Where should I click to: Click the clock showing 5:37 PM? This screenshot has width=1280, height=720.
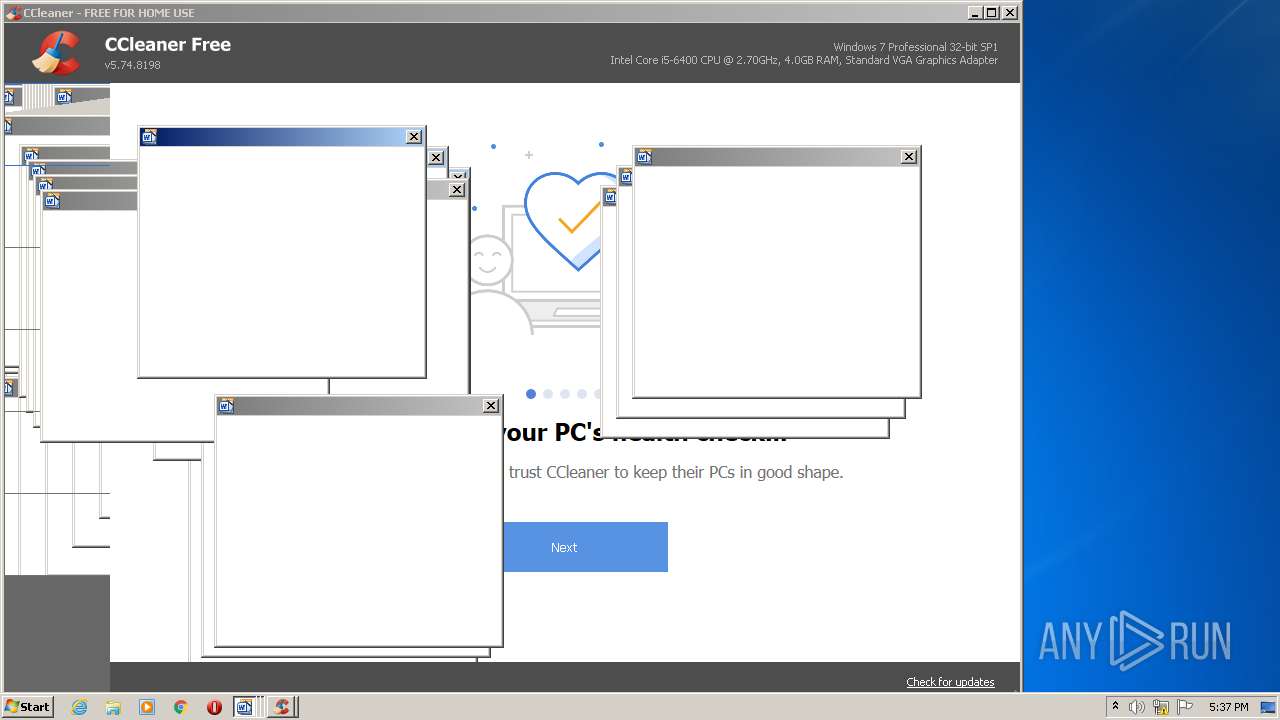click(x=1228, y=707)
